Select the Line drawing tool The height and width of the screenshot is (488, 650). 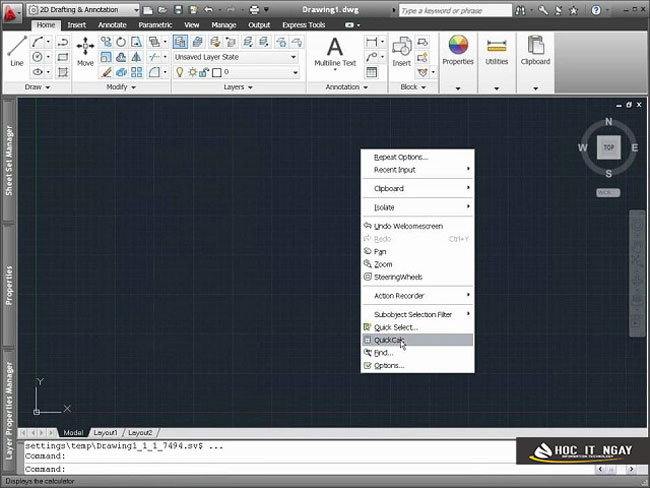[x=17, y=51]
